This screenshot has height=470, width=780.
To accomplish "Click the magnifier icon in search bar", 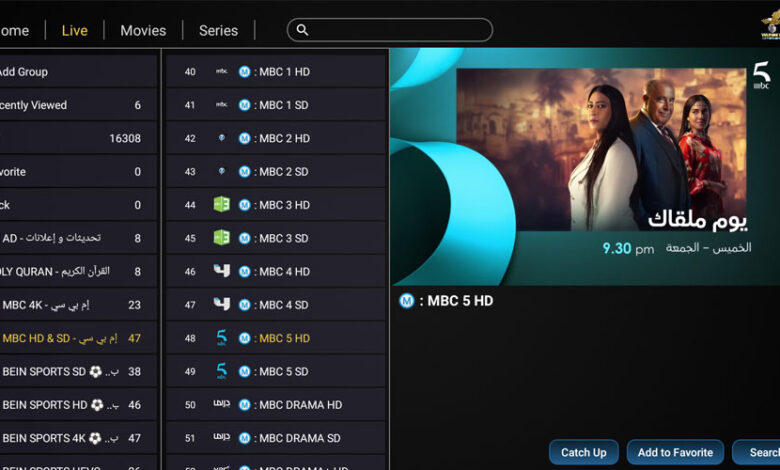I will [x=303, y=30].
